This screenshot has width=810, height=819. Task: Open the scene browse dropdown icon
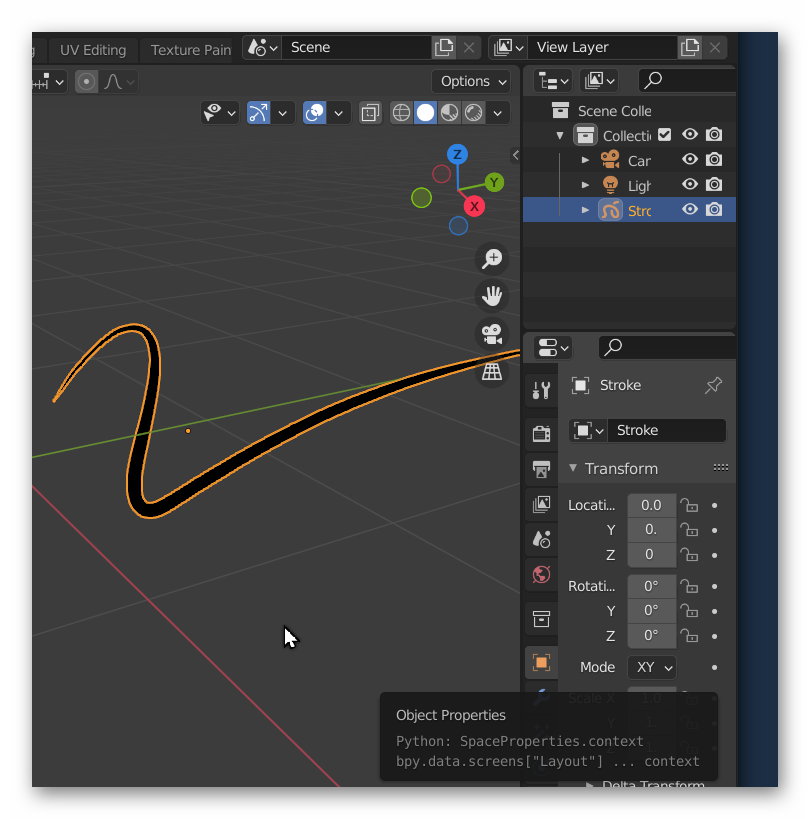point(263,48)
